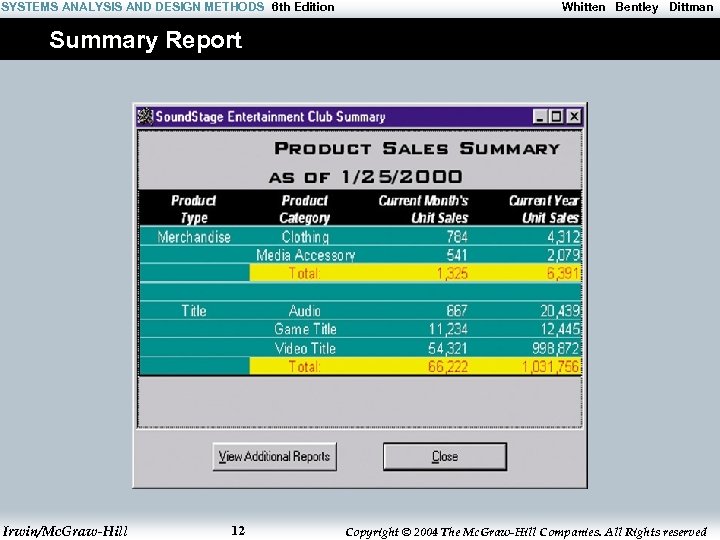
Task: Click Game Title monthly value 11,234
Action: pyautogui.click(x=448, y=329)
